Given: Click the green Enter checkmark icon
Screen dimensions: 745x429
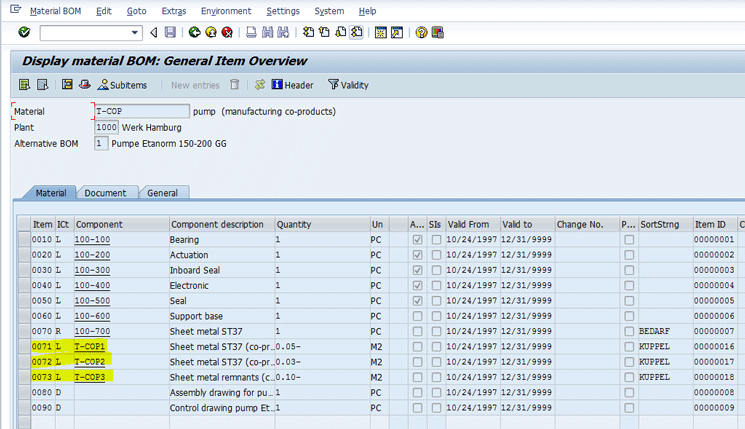Looking at the screenshot, I should [x=24, y=33].
